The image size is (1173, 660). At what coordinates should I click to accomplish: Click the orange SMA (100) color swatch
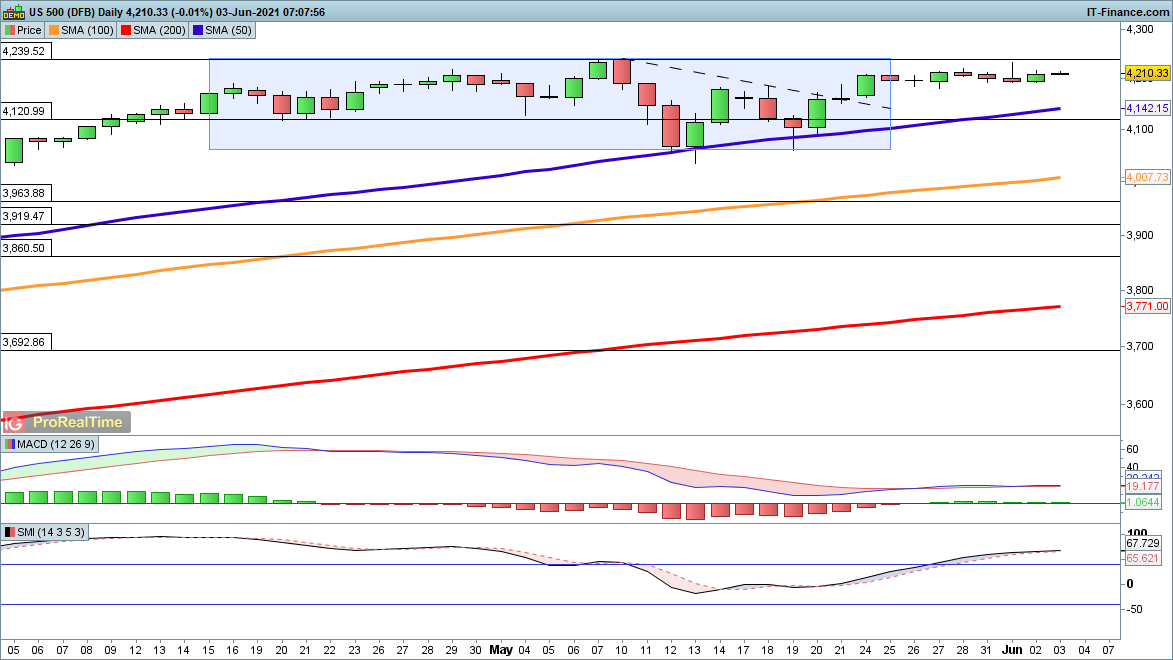(53, 30)
